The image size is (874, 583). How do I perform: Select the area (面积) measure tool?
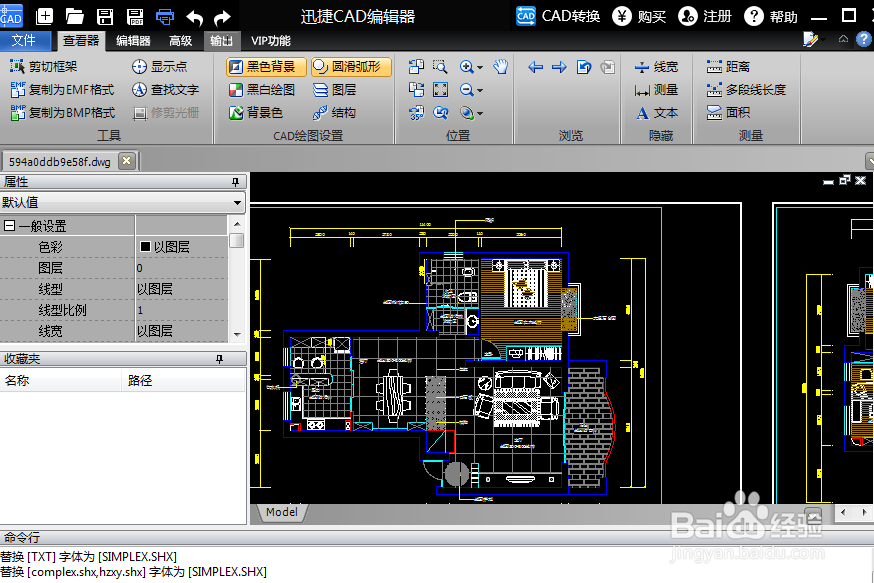point(728,113)
